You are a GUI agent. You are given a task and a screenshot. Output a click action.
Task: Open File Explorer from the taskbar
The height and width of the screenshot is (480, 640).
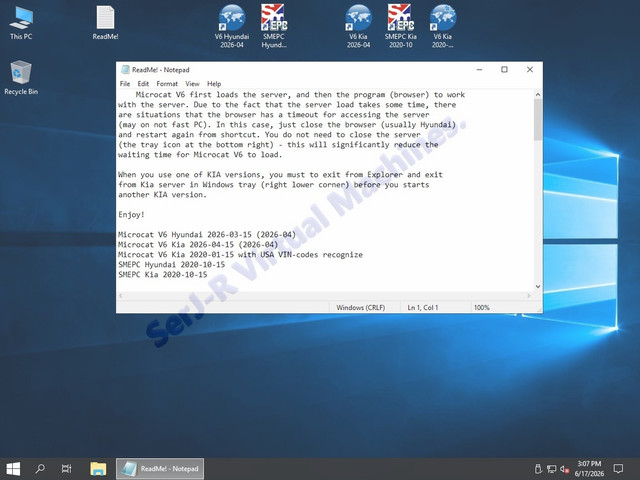pos(98,469)
